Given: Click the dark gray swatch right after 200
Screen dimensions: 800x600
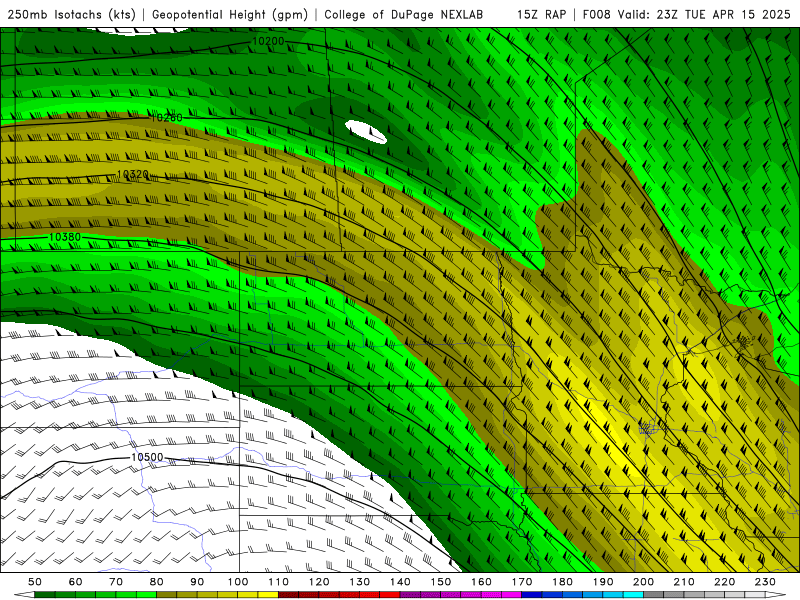Looking at the screenshot, I should point(654,595).
